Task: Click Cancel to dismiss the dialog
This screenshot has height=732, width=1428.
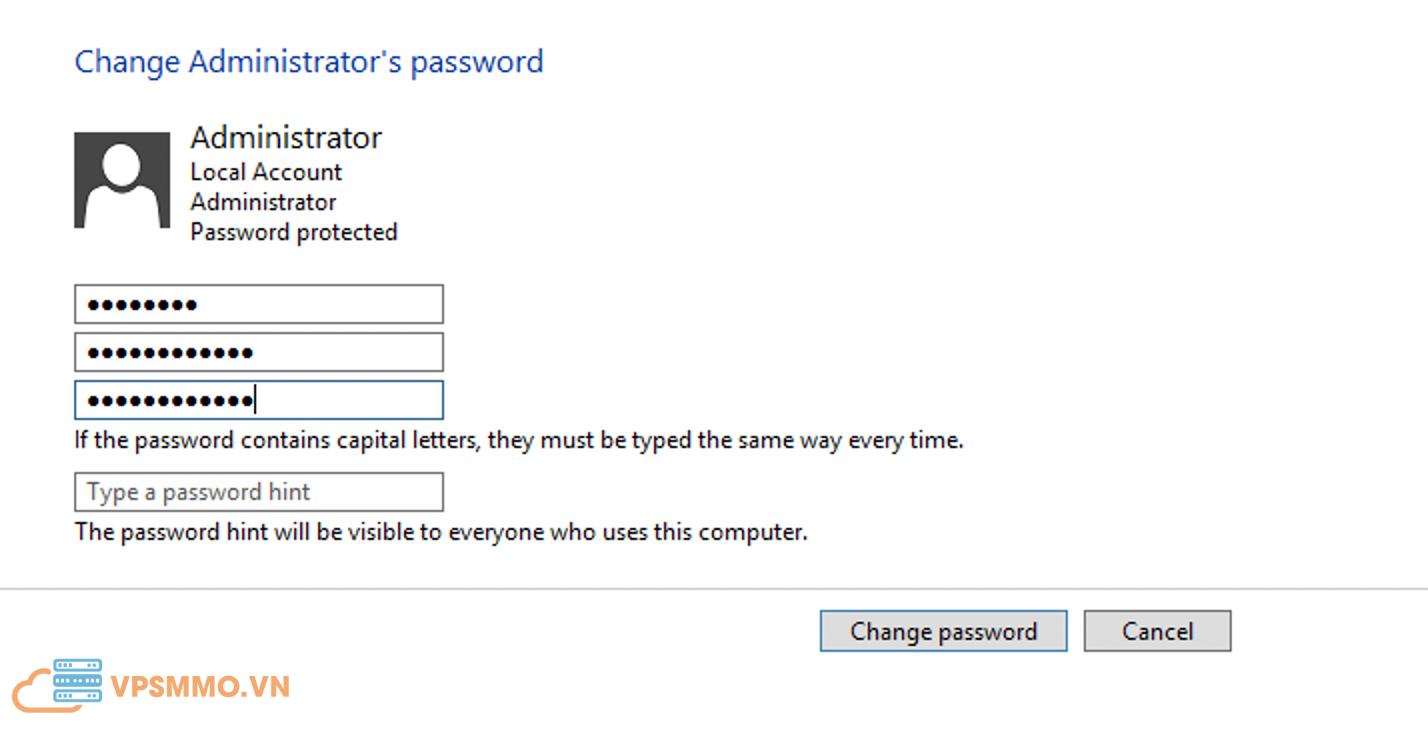Action: [x=1157, y=630]
